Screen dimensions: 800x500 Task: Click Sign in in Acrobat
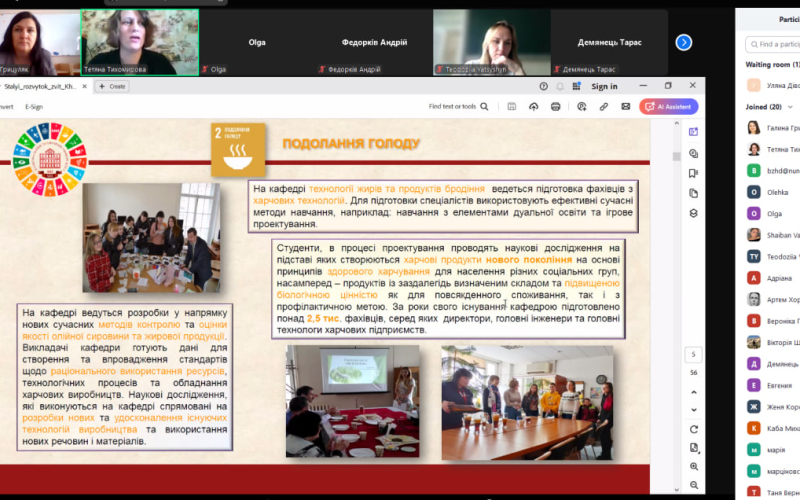(604, 86)
